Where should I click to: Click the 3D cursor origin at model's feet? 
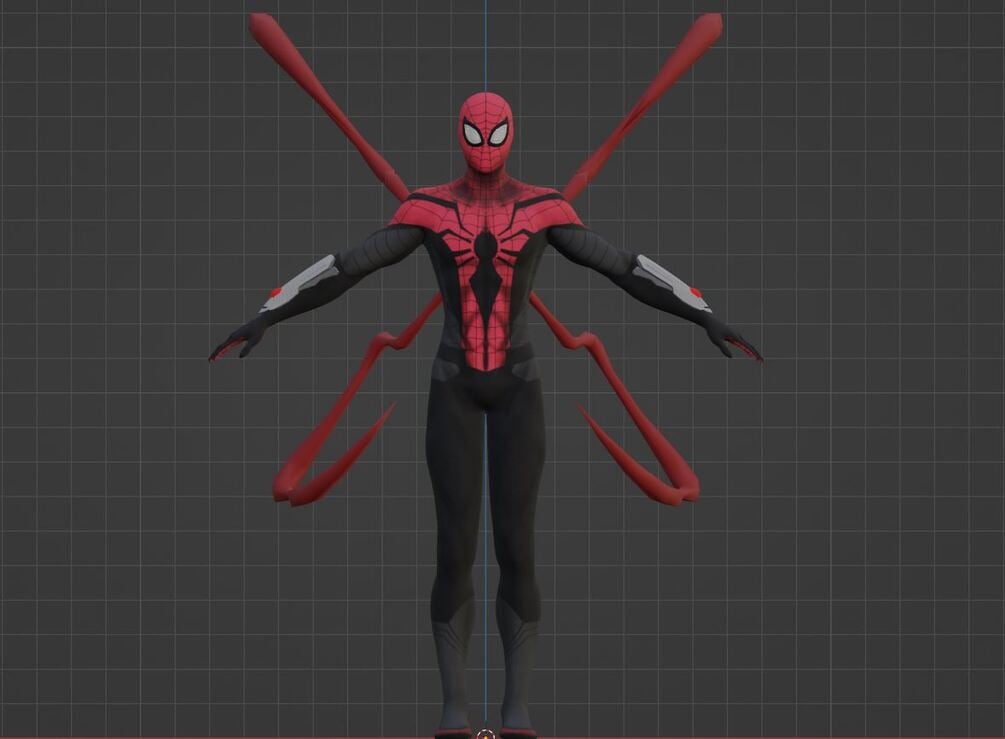(x=485, y=734)
